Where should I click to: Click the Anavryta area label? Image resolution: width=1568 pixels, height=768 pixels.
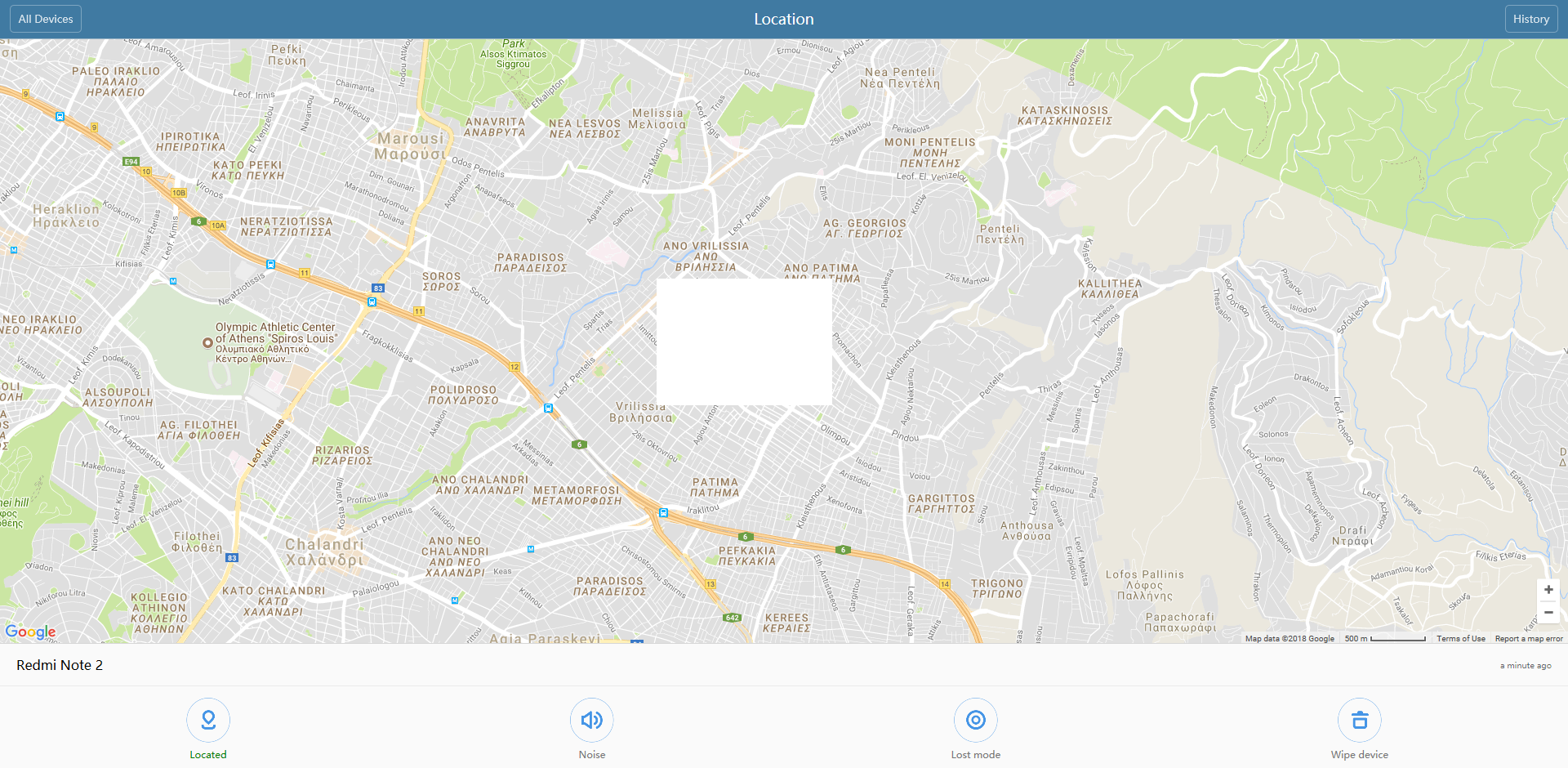point(495,127)
